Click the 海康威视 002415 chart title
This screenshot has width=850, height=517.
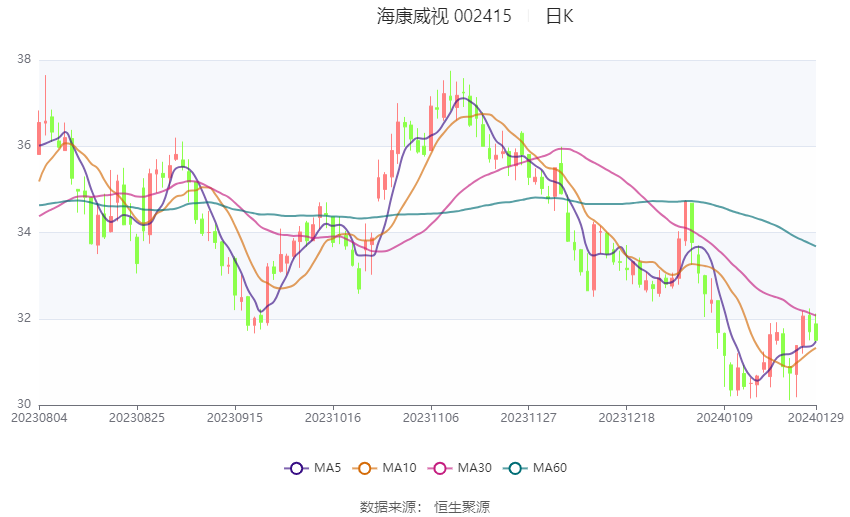[444, 16]
